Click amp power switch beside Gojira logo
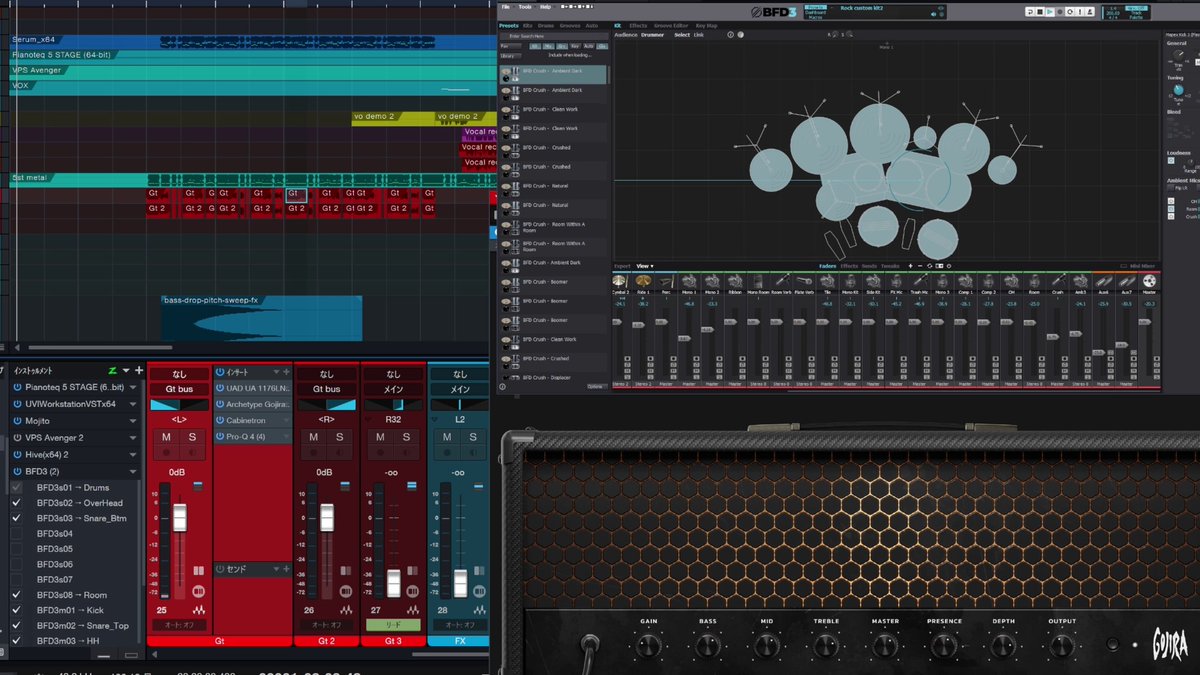This screenshot has height=675, width=1200. click(1111, 645)
